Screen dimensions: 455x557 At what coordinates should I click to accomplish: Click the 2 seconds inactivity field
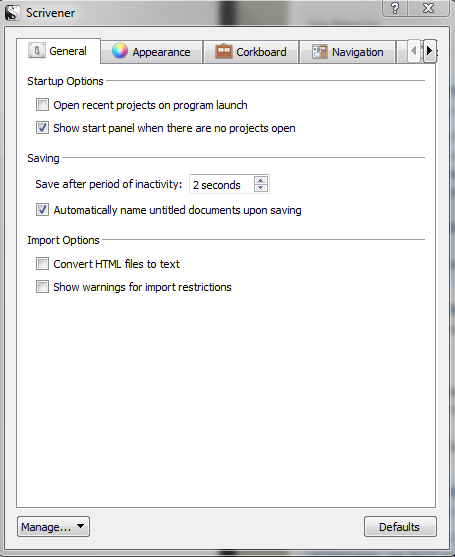point(229,184)
